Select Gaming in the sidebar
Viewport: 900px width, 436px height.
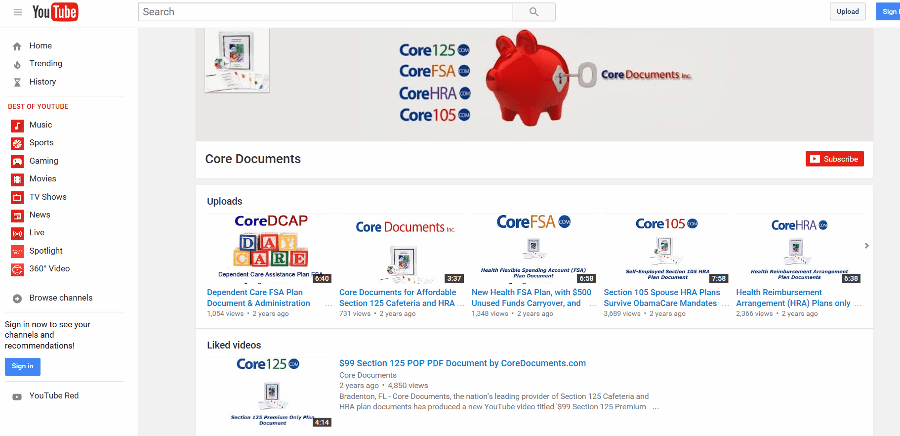[44, 161]
